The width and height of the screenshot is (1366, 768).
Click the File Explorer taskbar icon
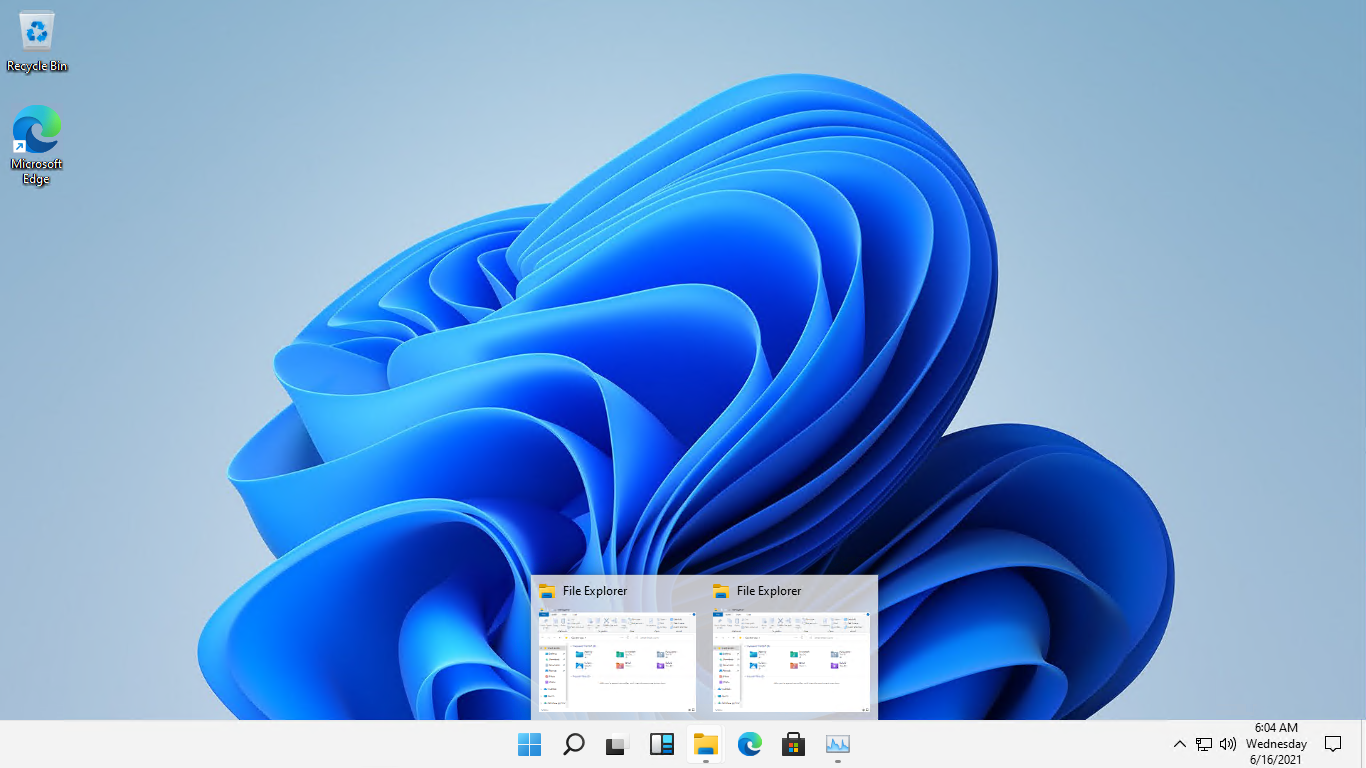point(705,744)
